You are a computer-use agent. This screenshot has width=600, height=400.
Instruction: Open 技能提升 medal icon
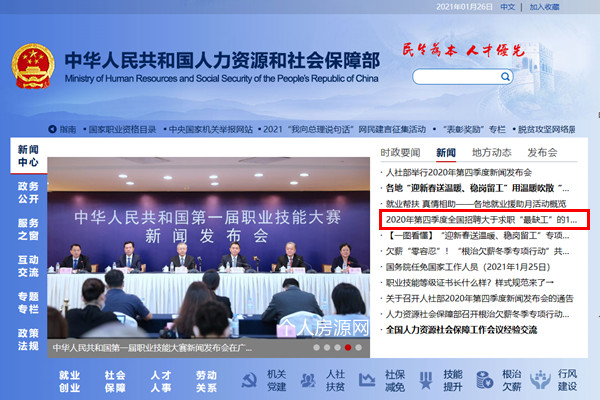(426, 380)
